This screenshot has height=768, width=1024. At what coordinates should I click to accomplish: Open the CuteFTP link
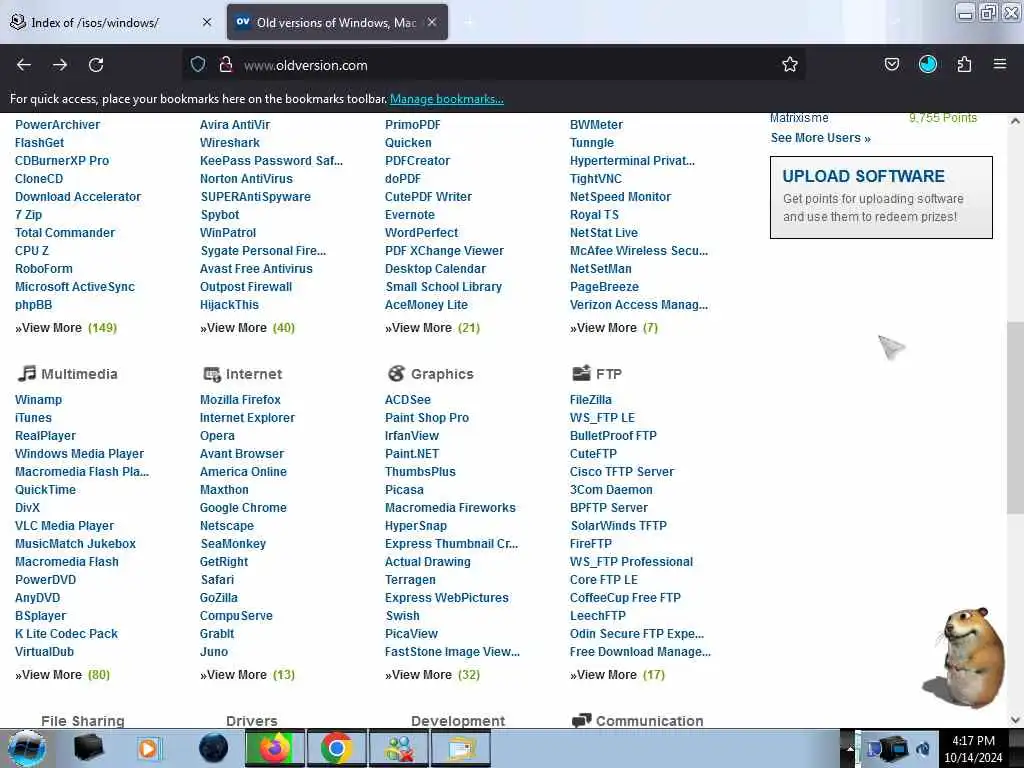[594, 454]
